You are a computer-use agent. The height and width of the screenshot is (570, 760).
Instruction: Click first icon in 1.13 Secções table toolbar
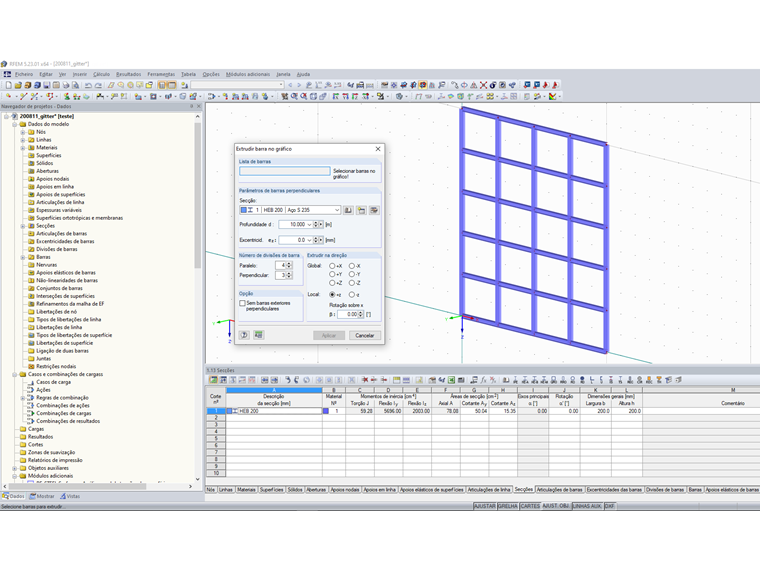pos(213,380)
